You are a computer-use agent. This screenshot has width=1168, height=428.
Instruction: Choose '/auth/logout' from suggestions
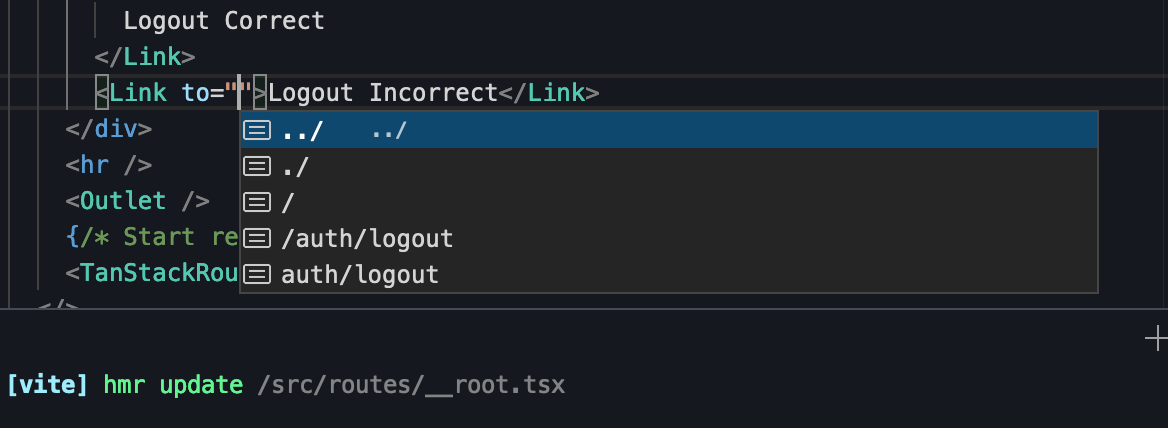tap(668, 238)
